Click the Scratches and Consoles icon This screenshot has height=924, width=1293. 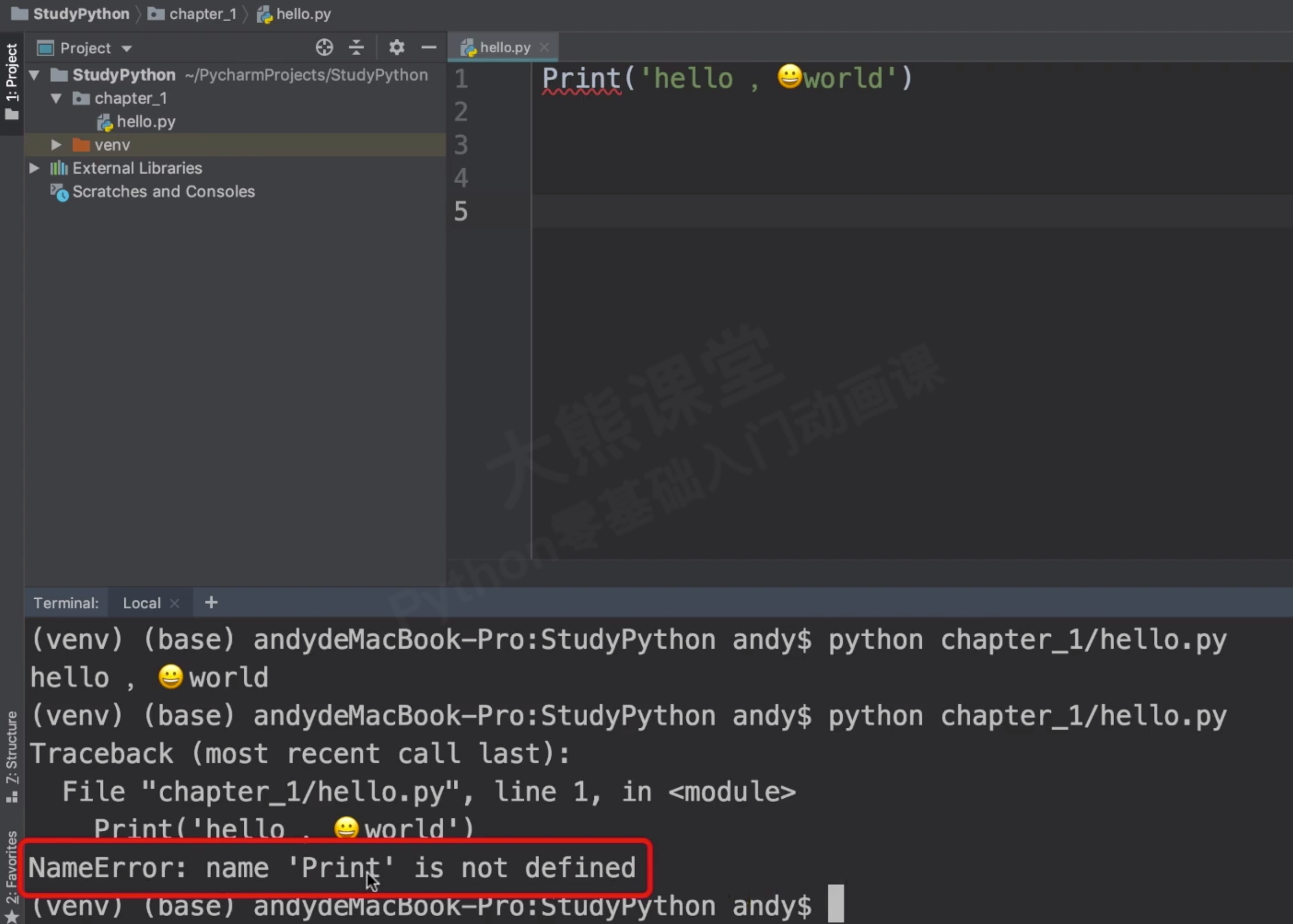tap(59, 192)
